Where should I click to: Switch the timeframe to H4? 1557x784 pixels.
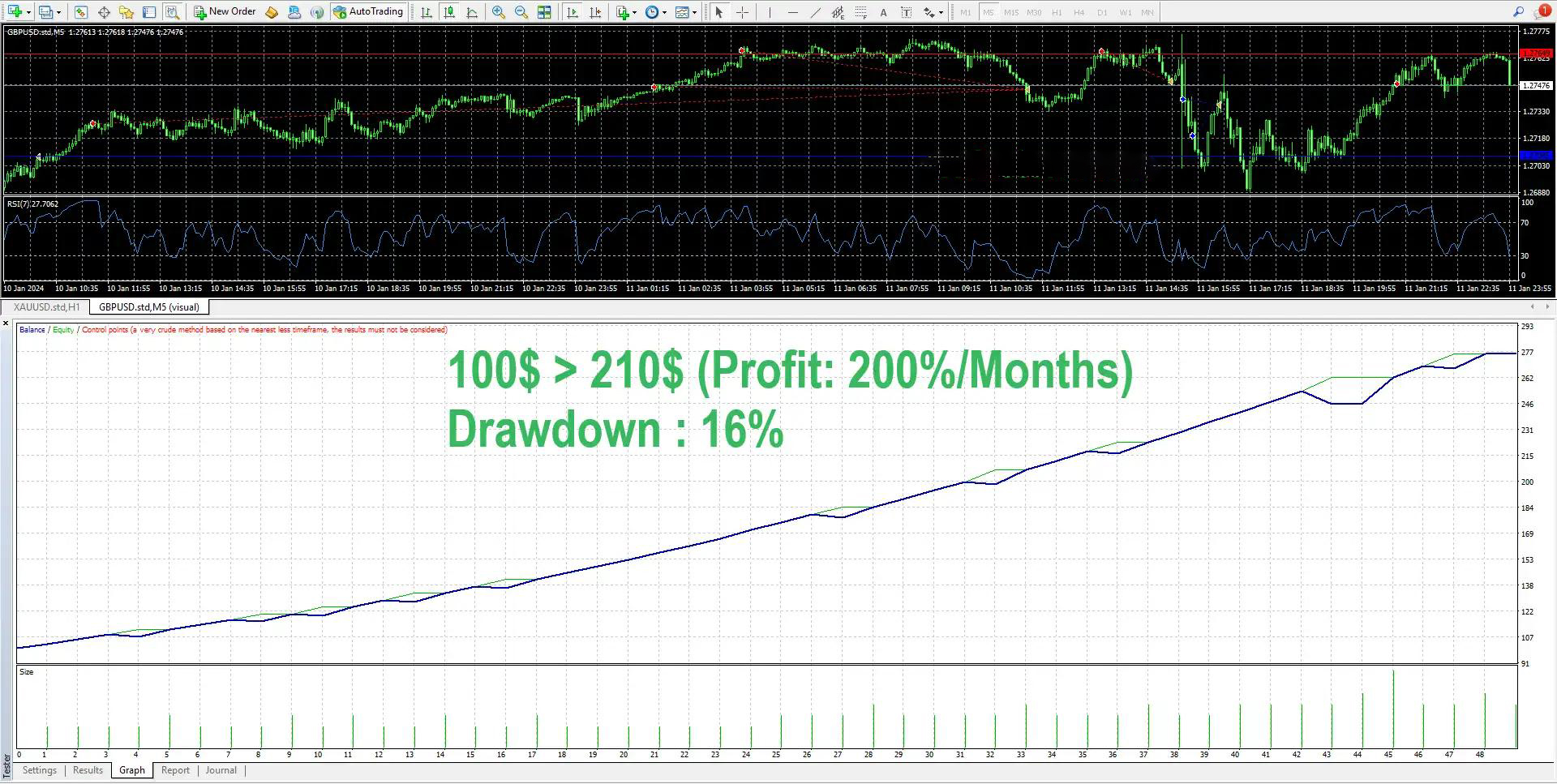[1079, 12]
